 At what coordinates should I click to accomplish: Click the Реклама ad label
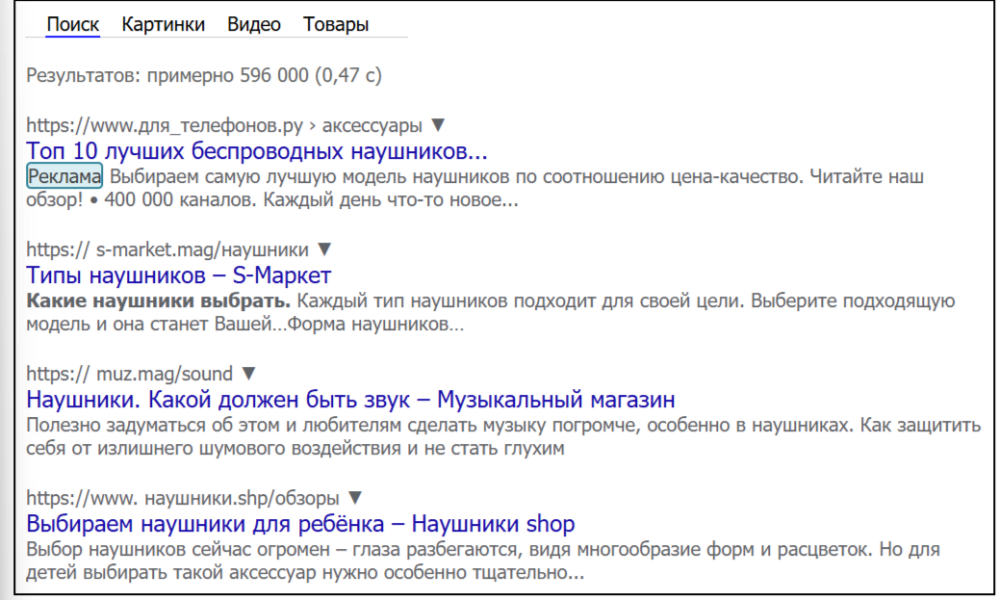point(64,177)
